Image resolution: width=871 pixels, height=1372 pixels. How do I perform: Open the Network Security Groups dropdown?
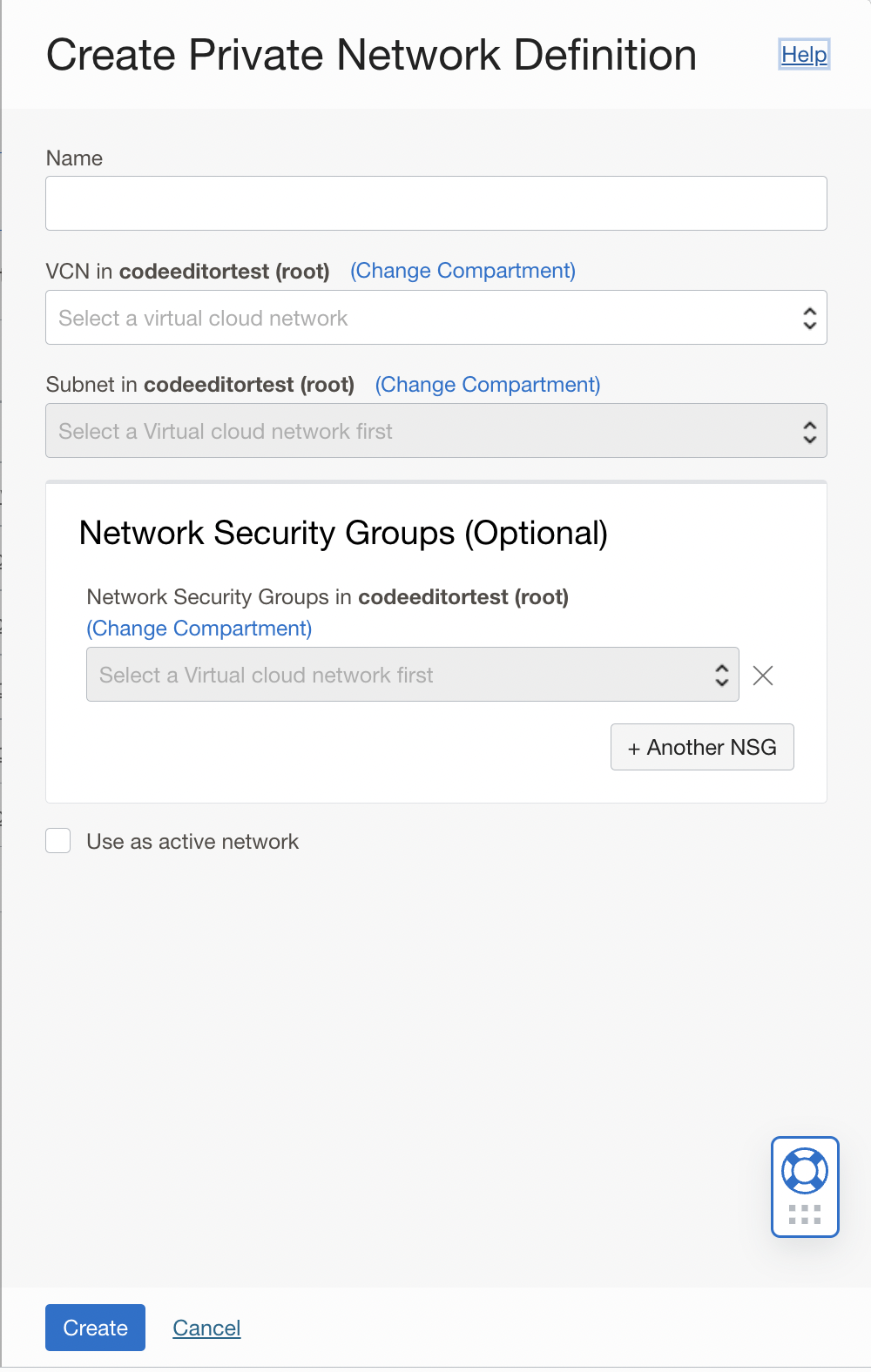392,675
